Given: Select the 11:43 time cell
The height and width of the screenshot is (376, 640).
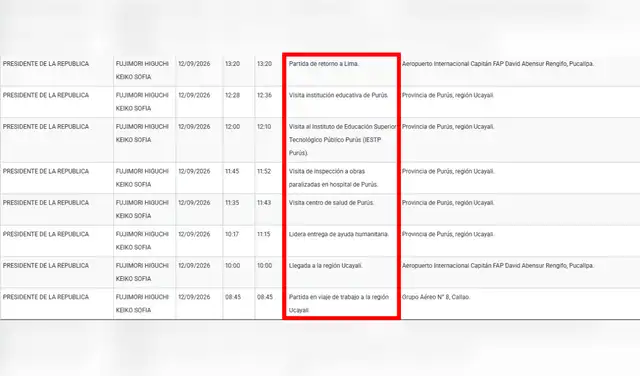Looking at the screenshot, I should [264, 202].
